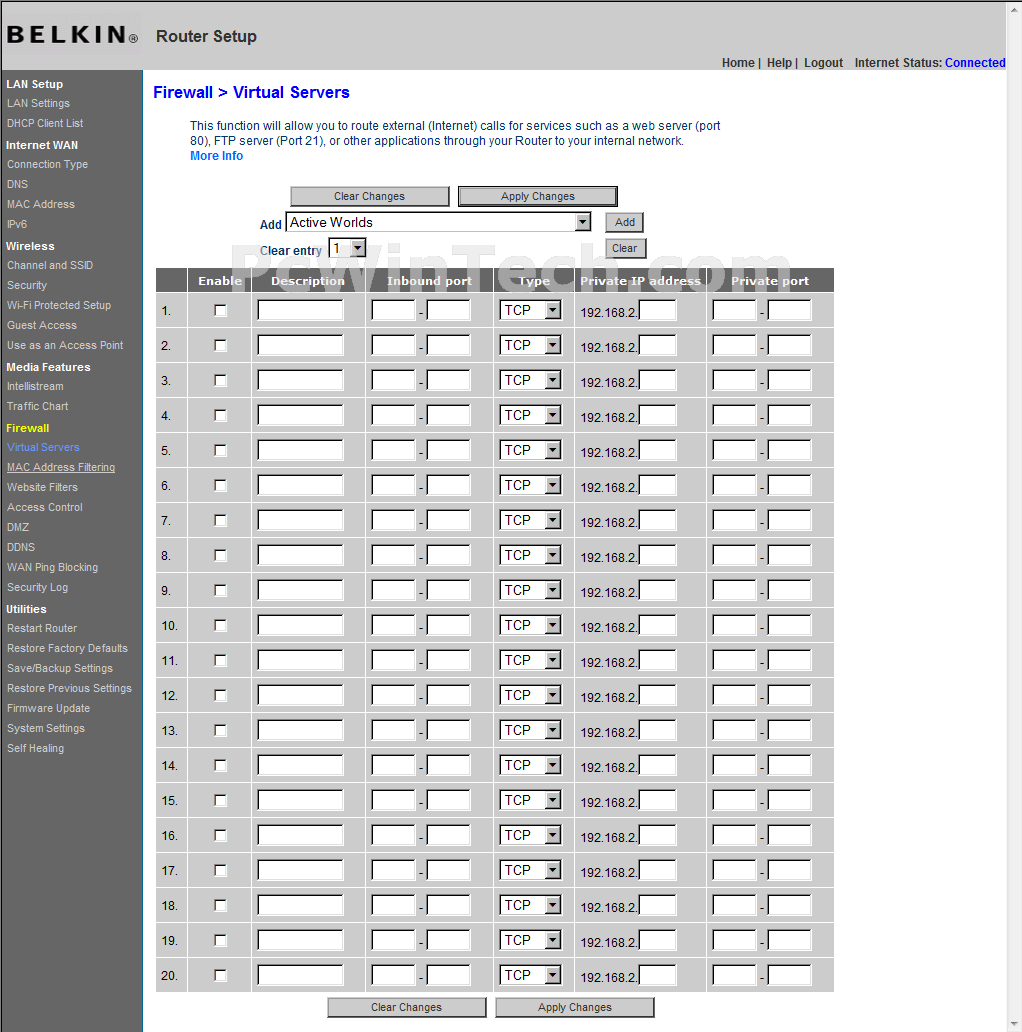The width and height of the screenshot is (1022, 1032).
Task: Open Connection Type under Internet WAN
Action: 47,164
